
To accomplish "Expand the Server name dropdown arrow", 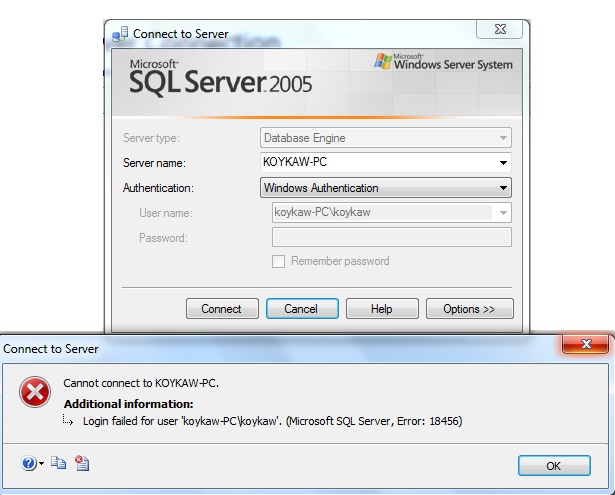I will click(x=503, y=162).
